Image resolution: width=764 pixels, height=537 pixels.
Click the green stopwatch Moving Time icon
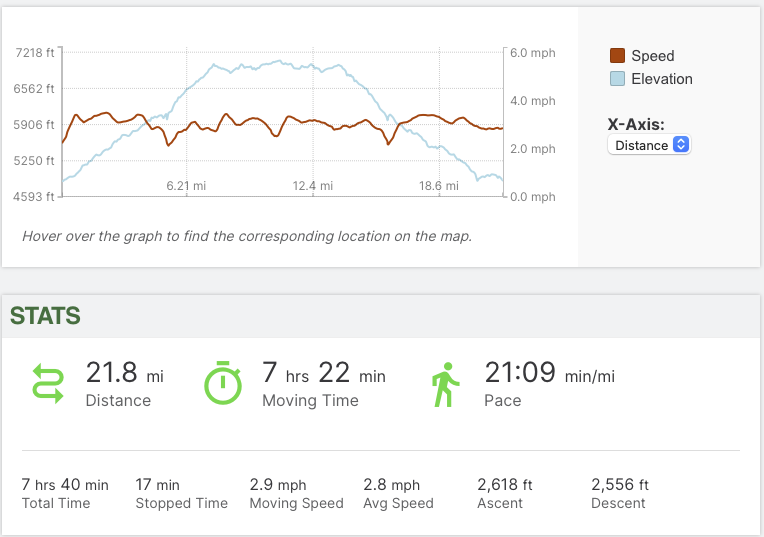222,383
